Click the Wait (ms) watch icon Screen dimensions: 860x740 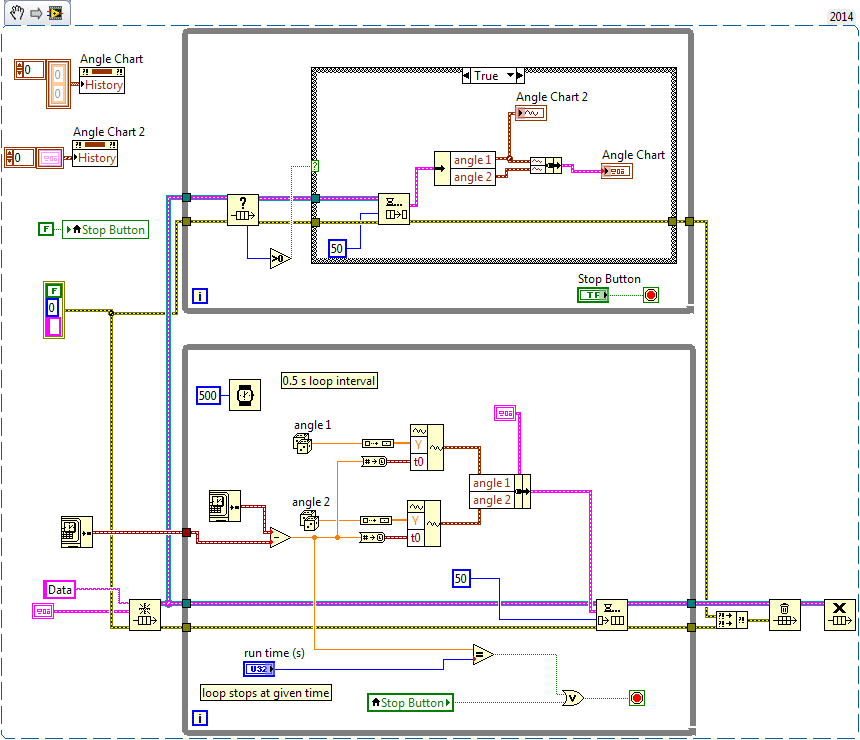pos(245,395)
